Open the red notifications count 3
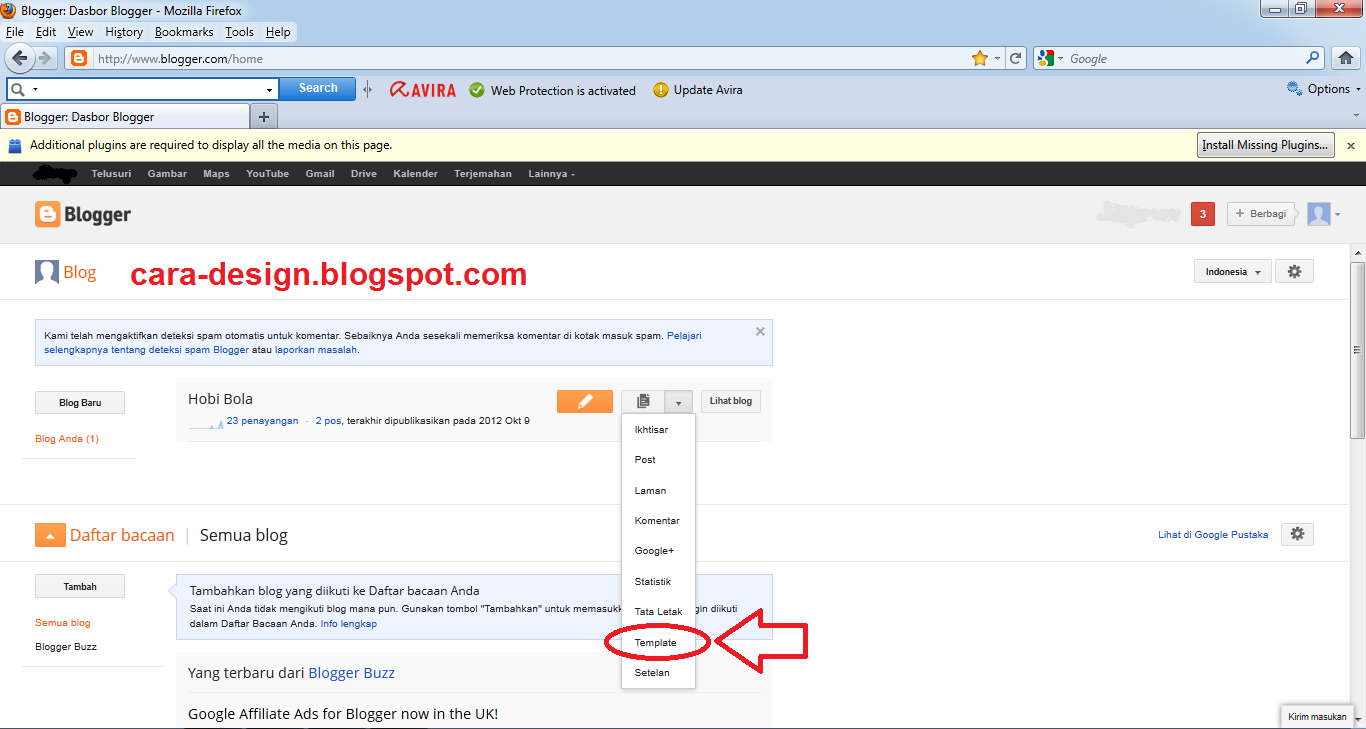 (x=1203, y=214)
